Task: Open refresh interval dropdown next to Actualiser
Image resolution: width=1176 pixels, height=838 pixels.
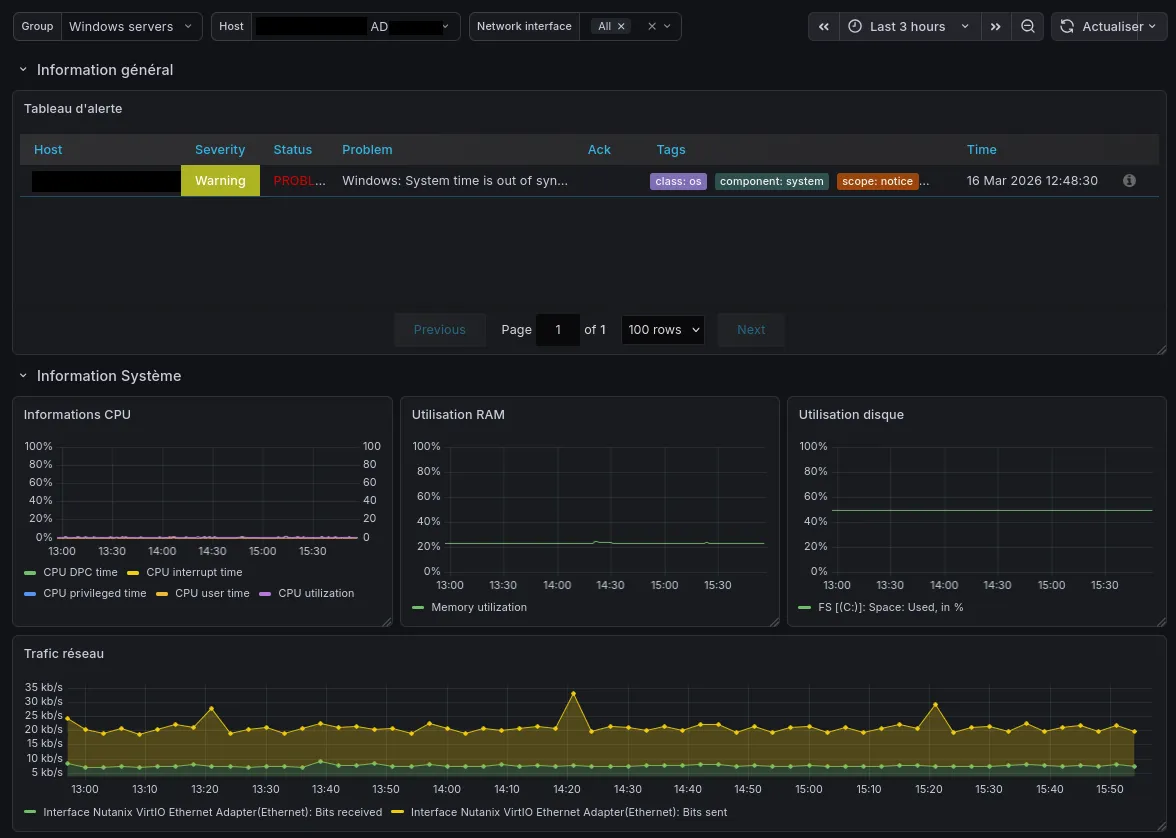Action: tap(1152, 27)
